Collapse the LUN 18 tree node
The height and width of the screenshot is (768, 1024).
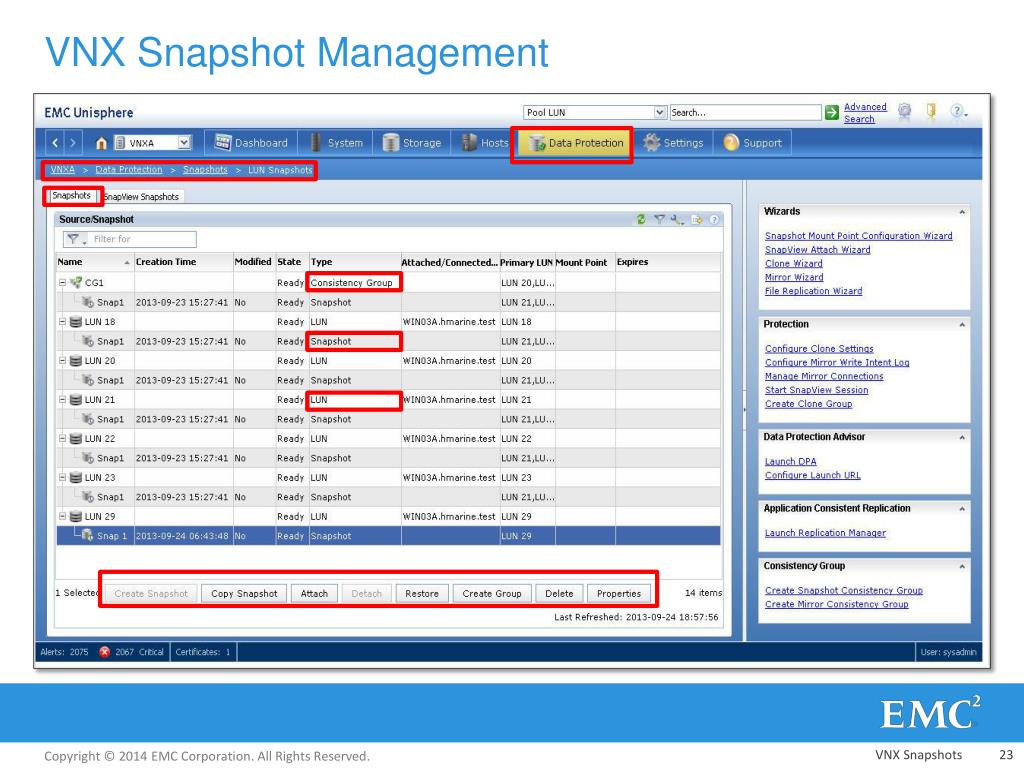point(63,322)
